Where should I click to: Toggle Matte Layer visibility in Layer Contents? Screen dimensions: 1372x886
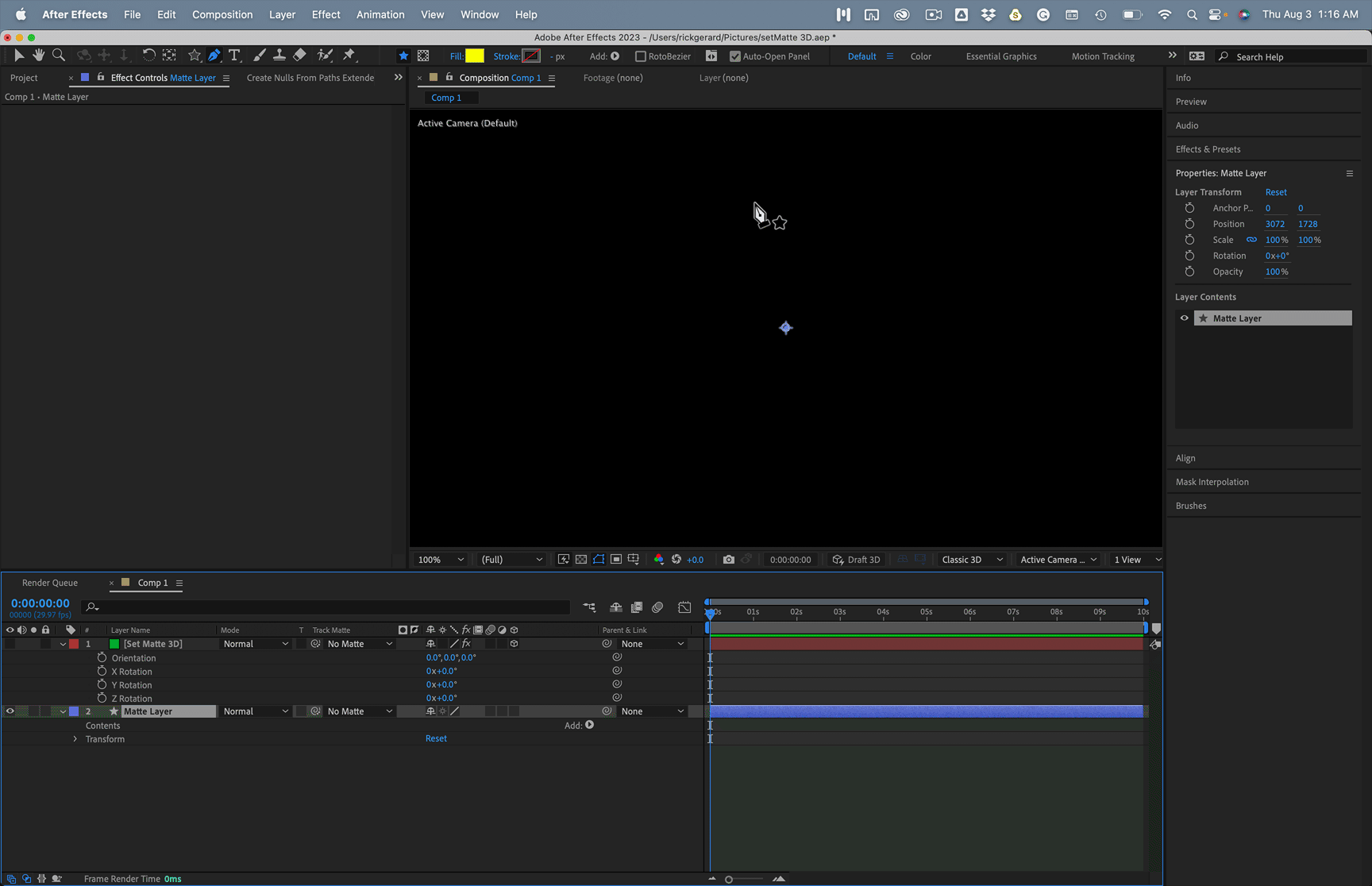(1185, 318)
